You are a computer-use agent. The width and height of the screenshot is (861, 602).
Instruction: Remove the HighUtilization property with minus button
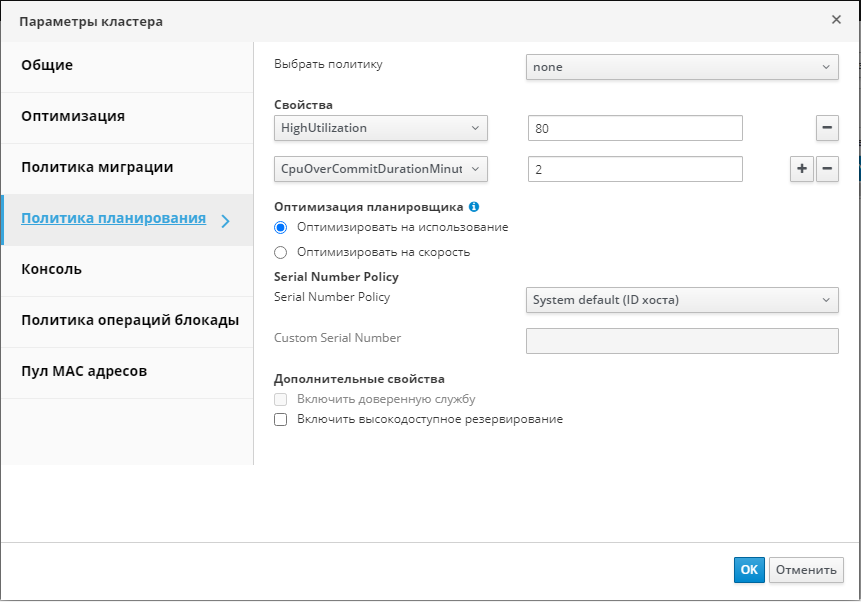click(827, 128)
